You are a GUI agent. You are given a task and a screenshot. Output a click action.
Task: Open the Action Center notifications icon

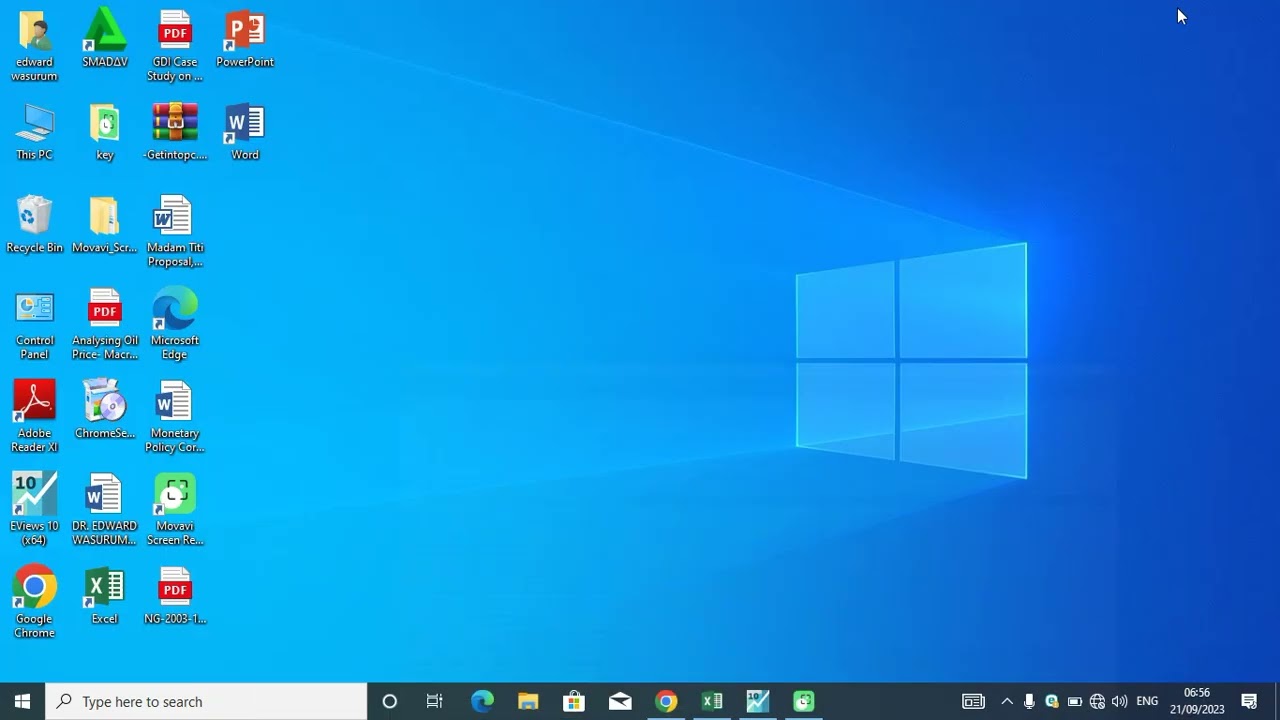pos(1249,702)
